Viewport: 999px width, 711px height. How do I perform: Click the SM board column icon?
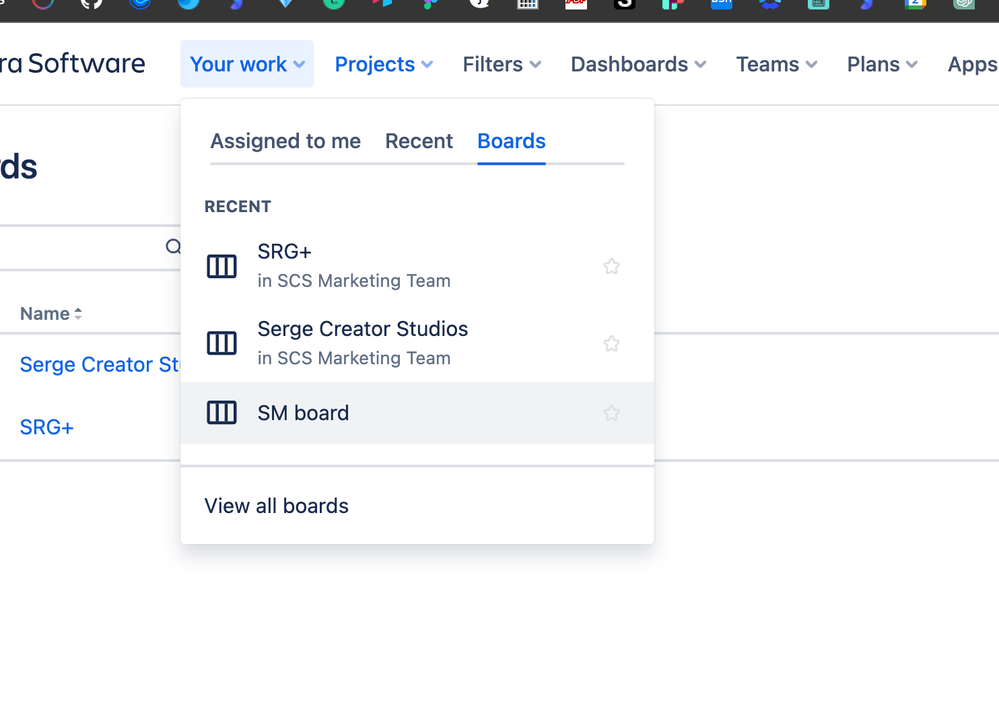pos(221,412)
